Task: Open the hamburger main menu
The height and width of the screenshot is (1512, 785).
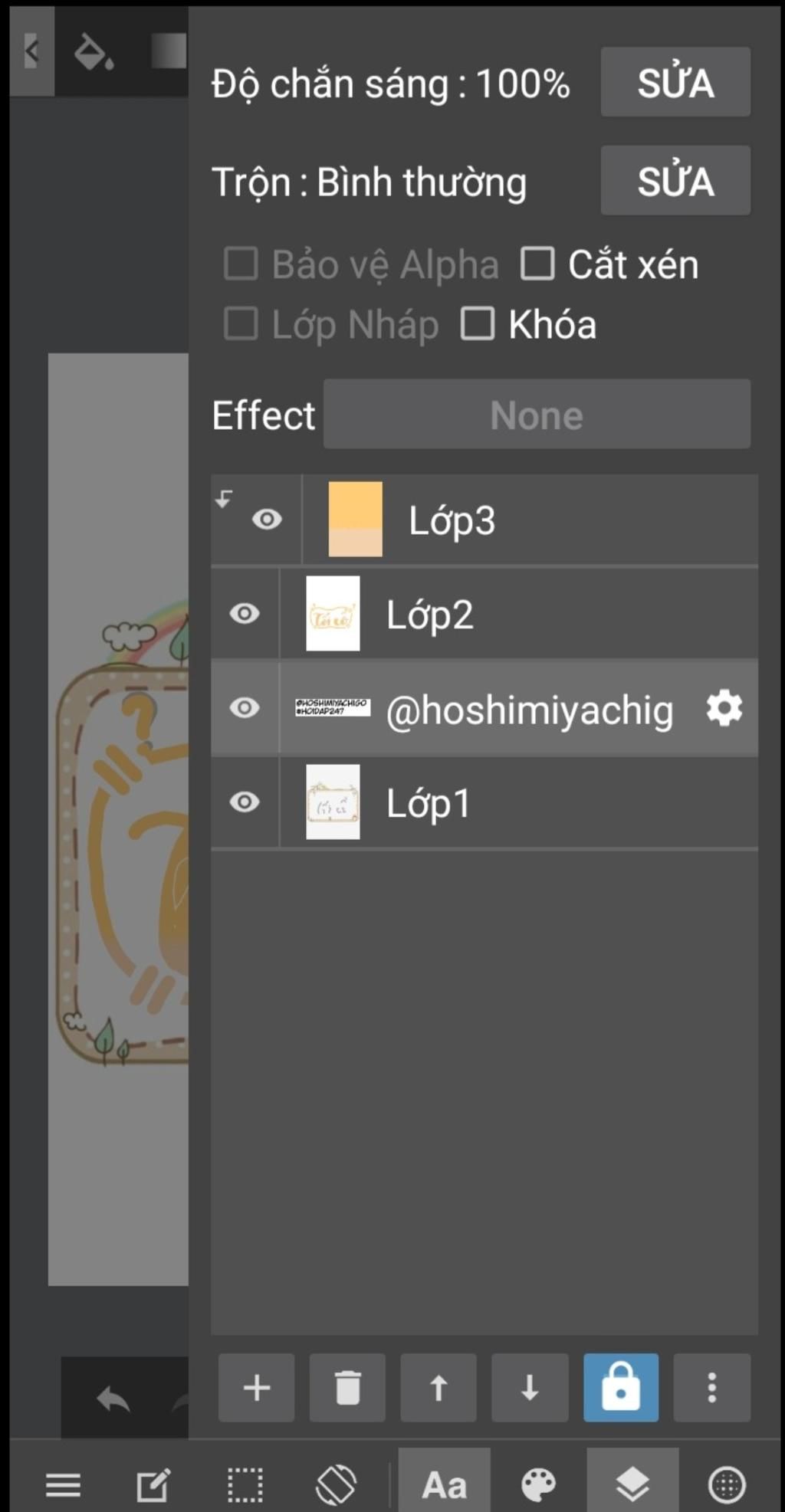Action: click(x=63, y=1485)
